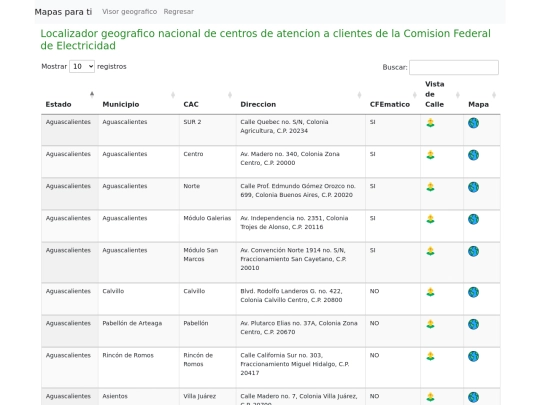The image size is (540, 405).
Task: Open the Visor geografico menu item
Action: coord(129,12)
